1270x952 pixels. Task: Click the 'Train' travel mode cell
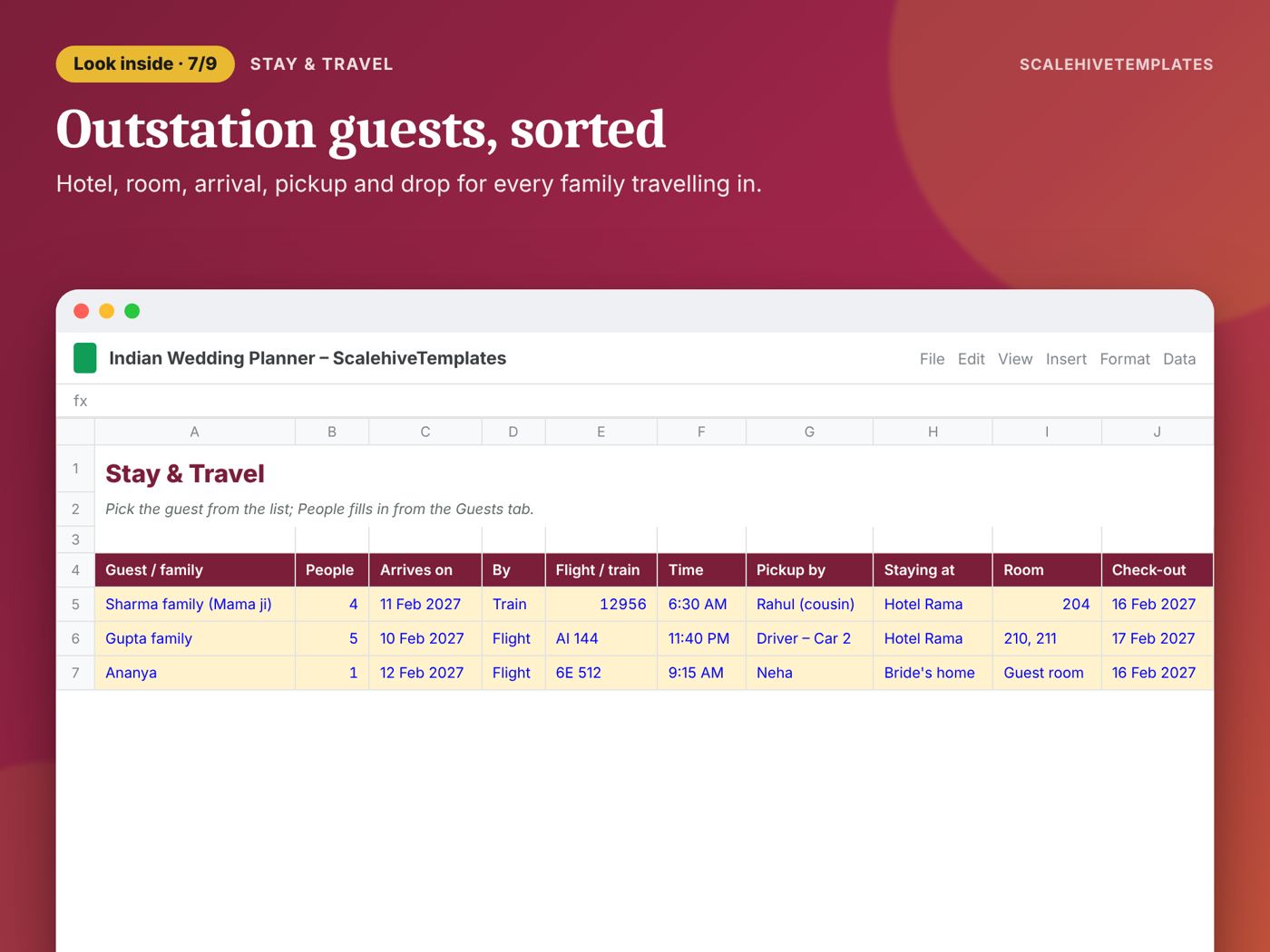point(513,605)
